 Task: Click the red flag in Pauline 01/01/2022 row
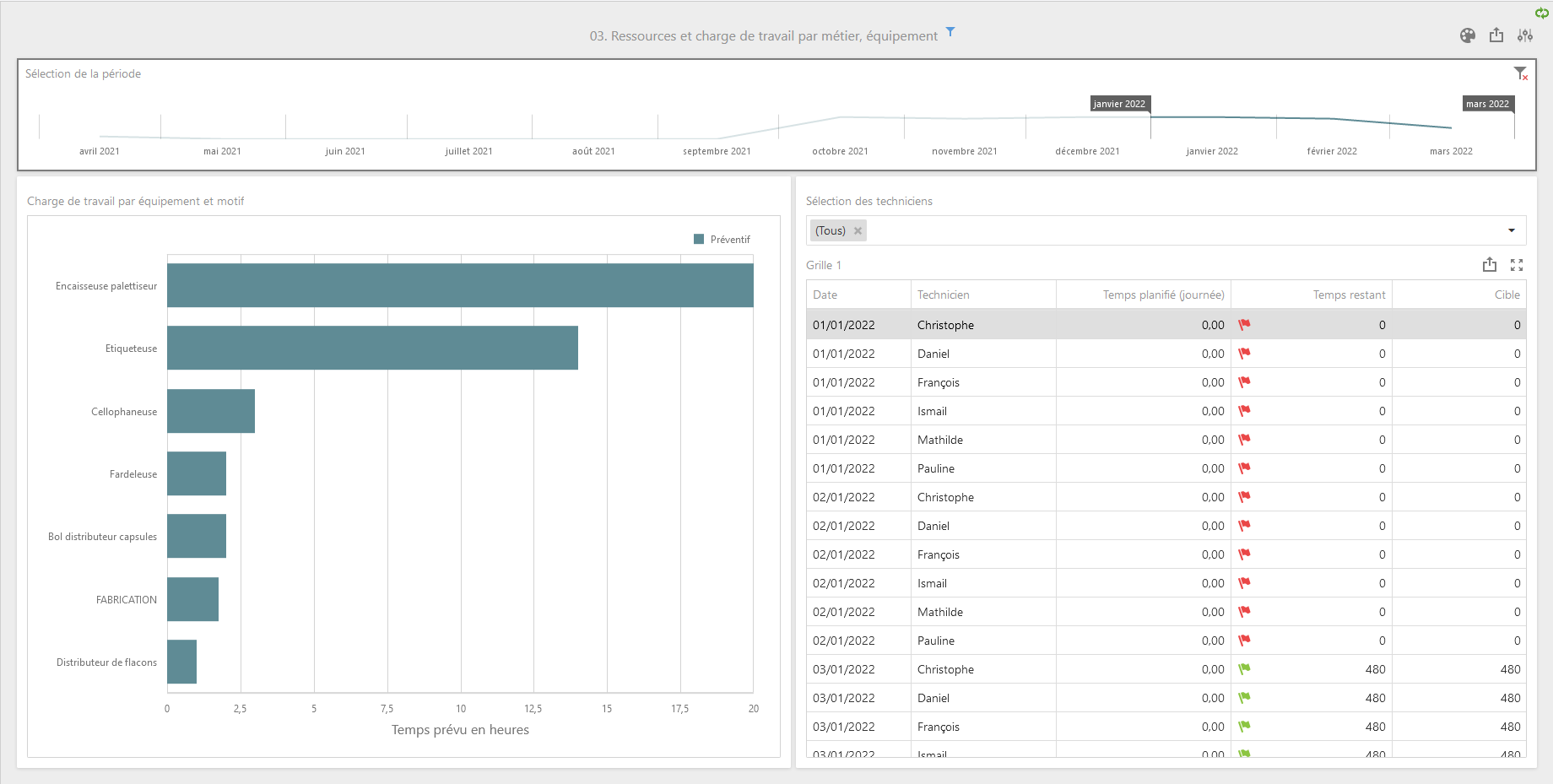[x=1244, y=468]
